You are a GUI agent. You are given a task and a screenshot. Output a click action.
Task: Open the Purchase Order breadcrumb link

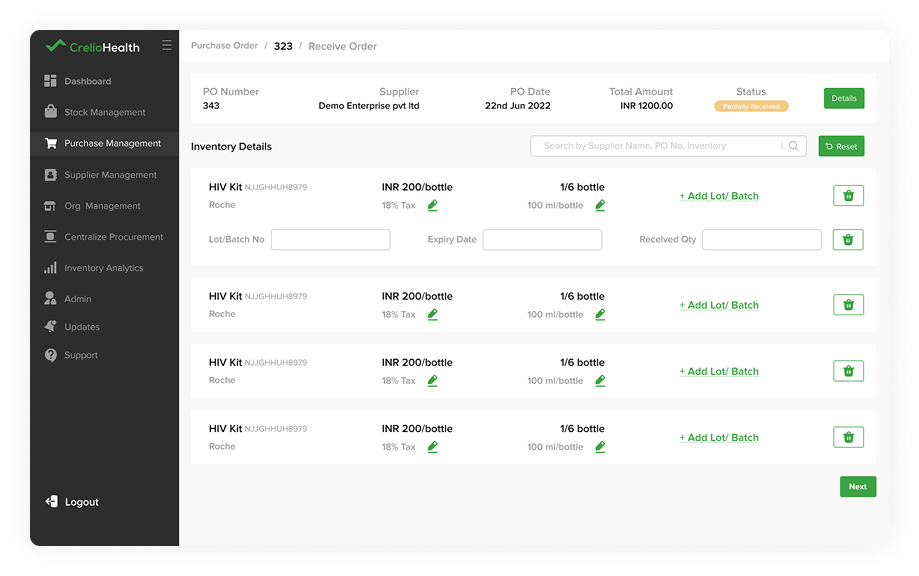[224, 46]
